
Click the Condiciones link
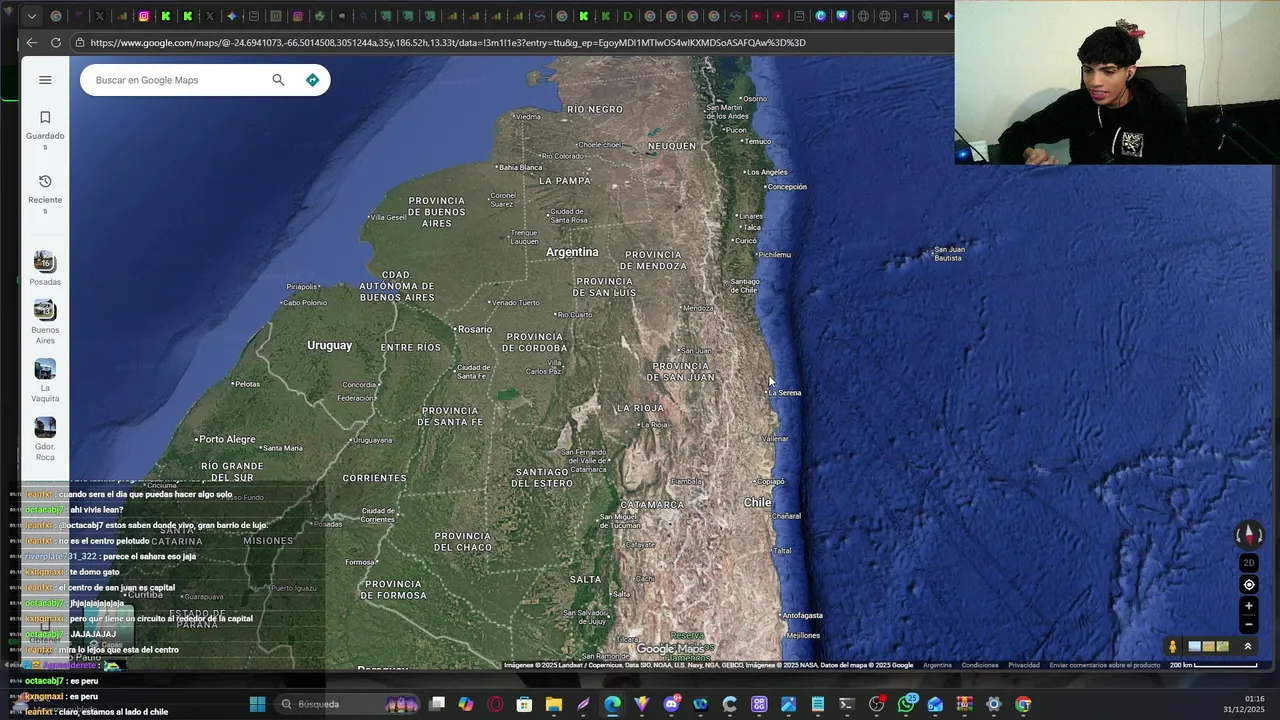click(980, 665)
